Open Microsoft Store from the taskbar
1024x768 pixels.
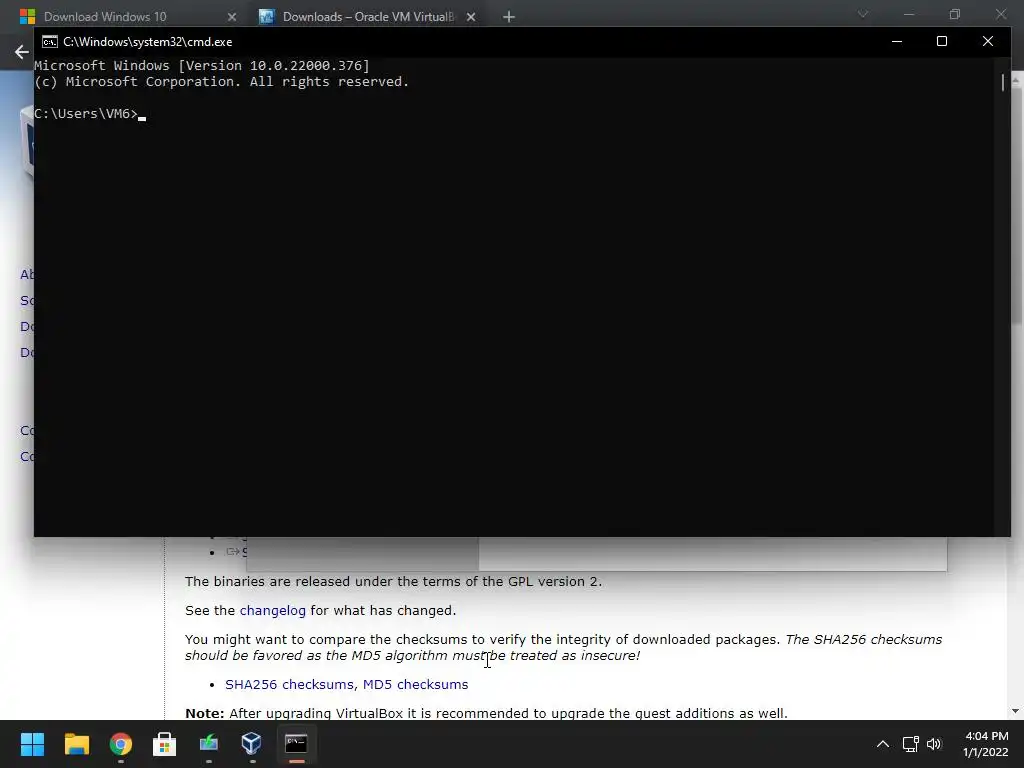click(165, 743)
